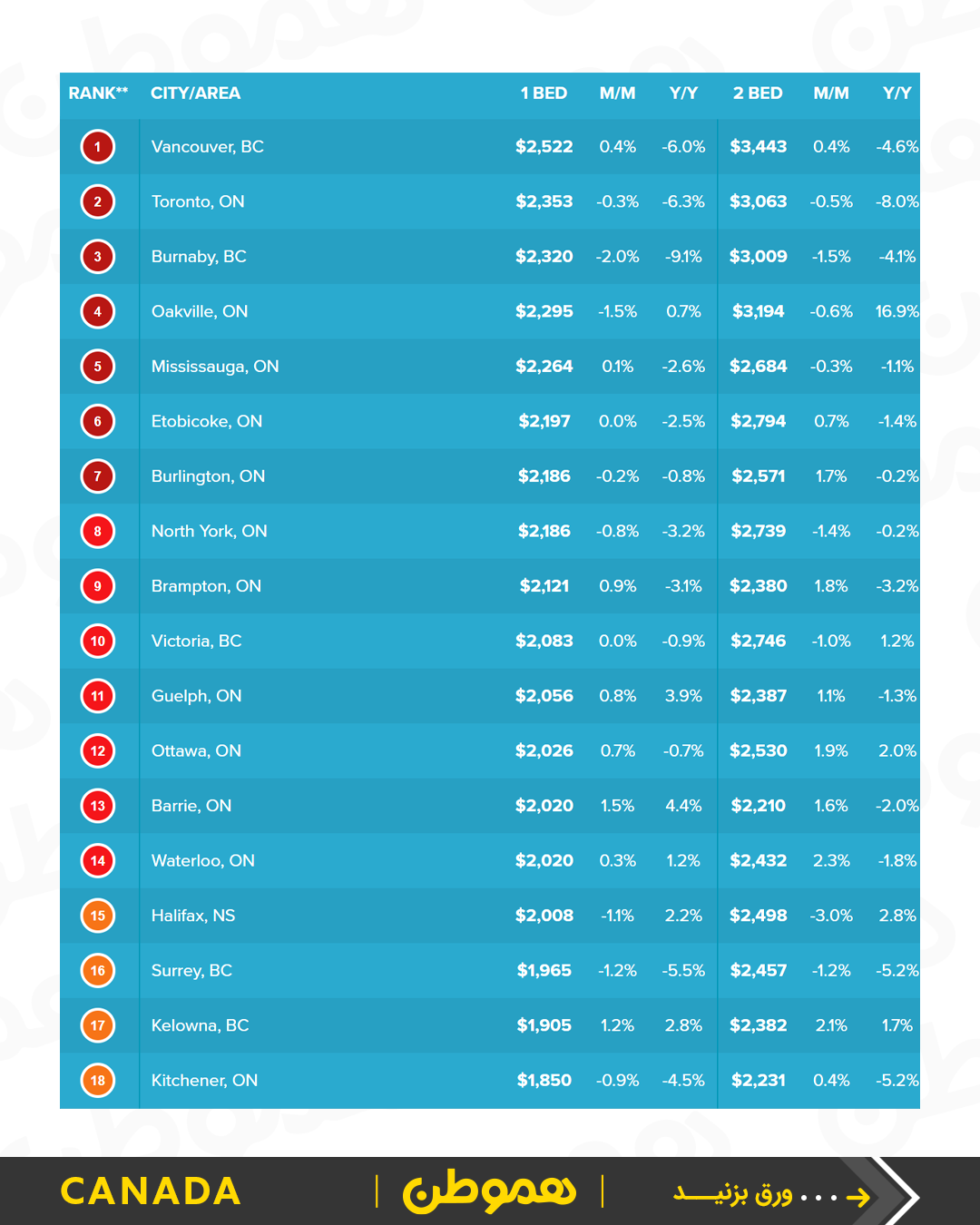Click the yellow arrow icon in footer
Image resolution: width=980 pixels, height=1225 pixels.
[857, 1198]
